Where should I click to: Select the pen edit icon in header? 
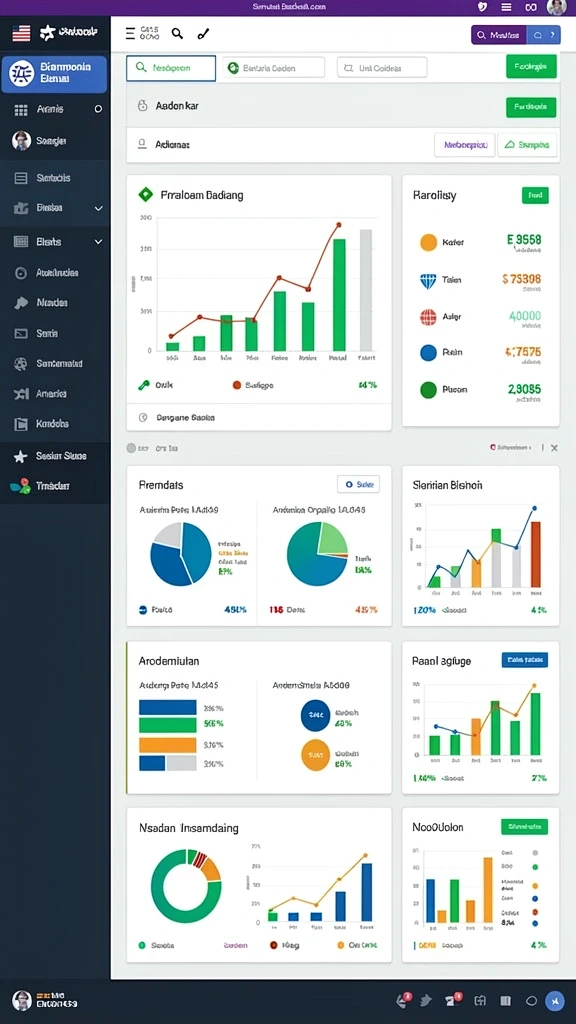pyautogui.click(x=204, y=33)
